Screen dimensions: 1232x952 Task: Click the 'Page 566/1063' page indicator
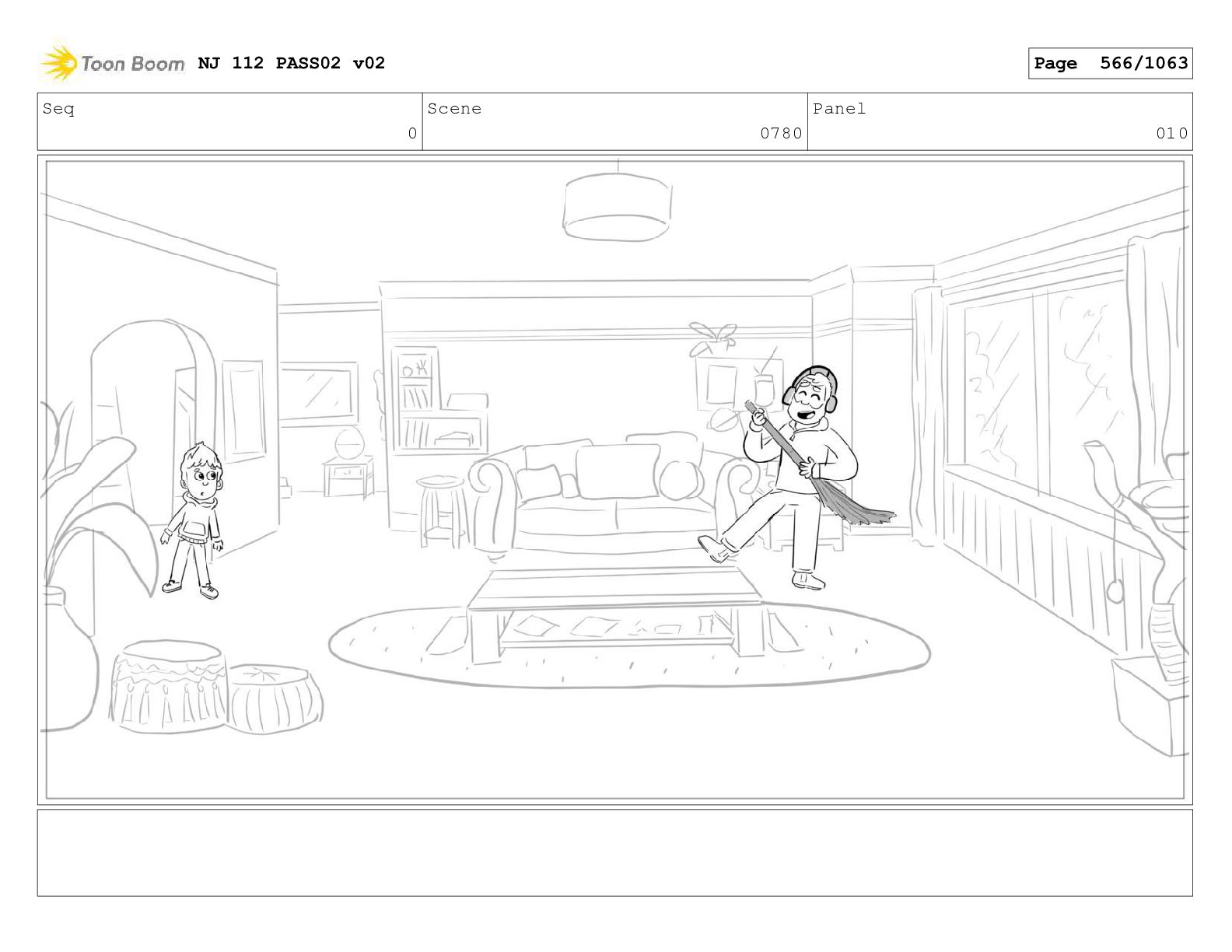[x=1110, y=63]
